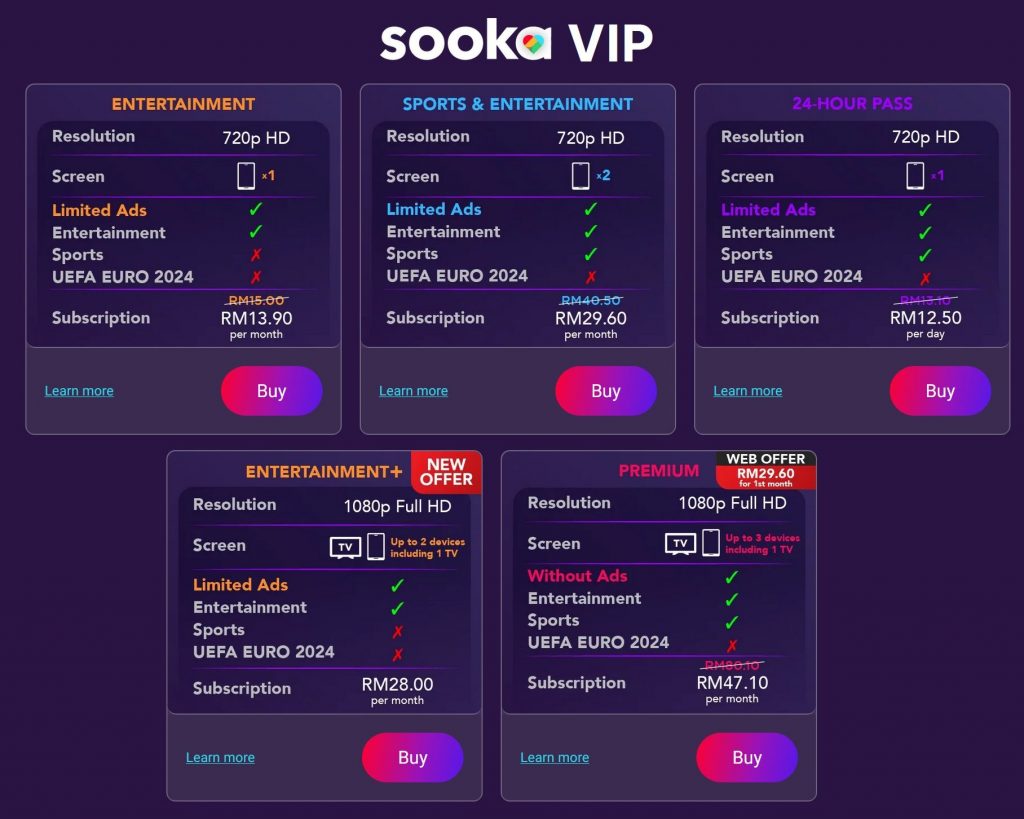
Task: Click the TV icon in Premium plan
Action: 680,543
